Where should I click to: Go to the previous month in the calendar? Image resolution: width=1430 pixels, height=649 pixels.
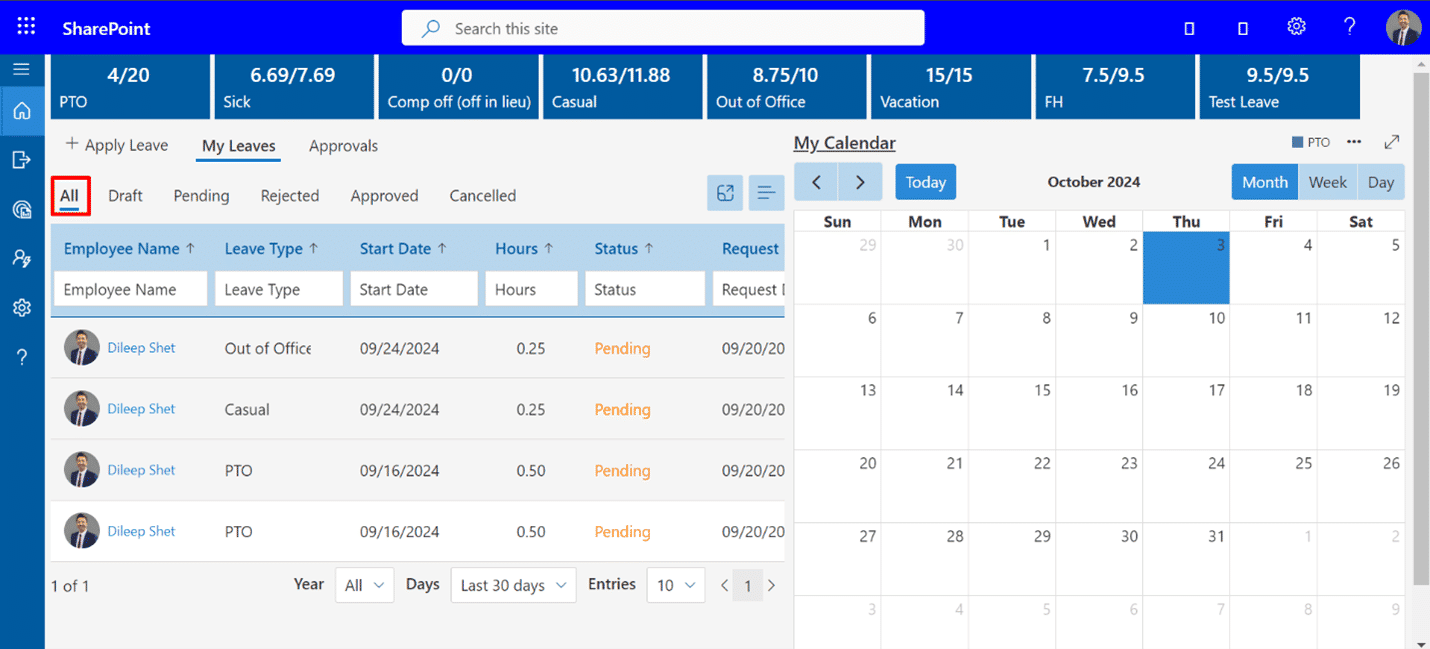817,182
